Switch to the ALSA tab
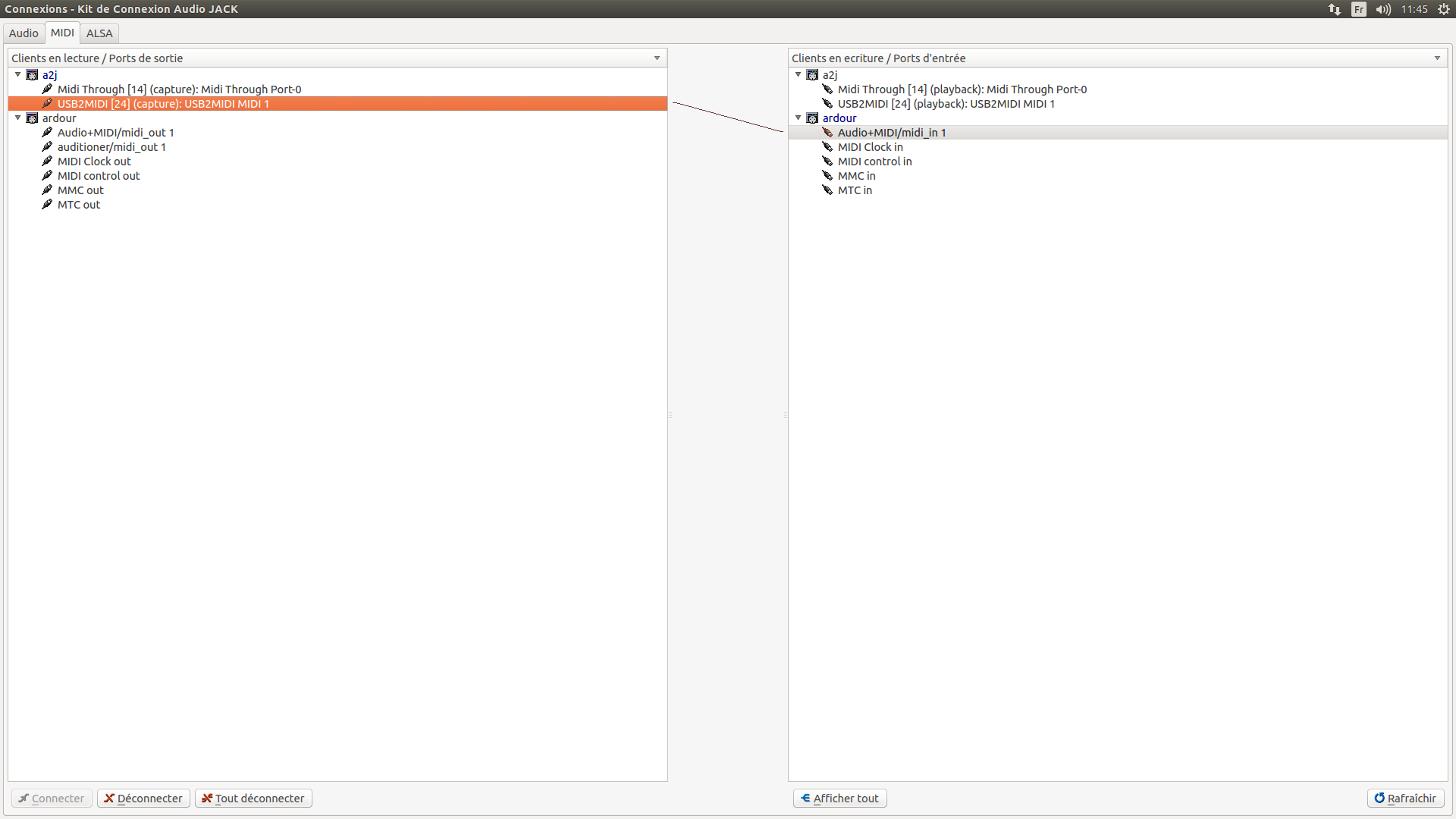This screenshot has height=819, width=1456. [99, 33]
